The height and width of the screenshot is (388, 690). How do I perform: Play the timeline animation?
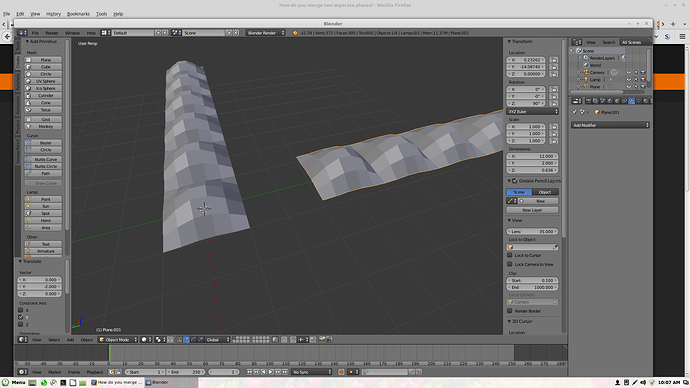tap(271, 372)
